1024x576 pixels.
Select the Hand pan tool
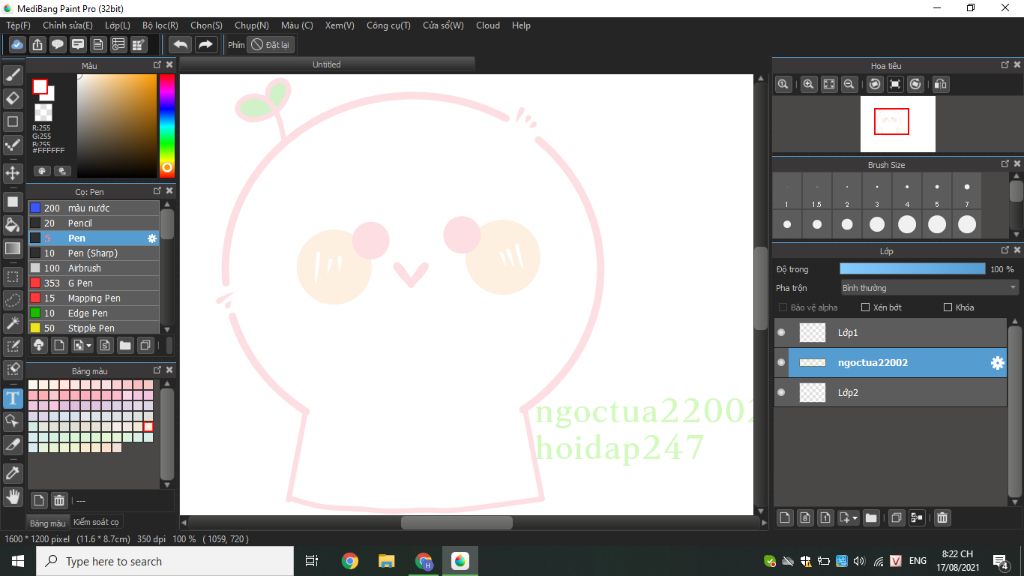point(12,497)
